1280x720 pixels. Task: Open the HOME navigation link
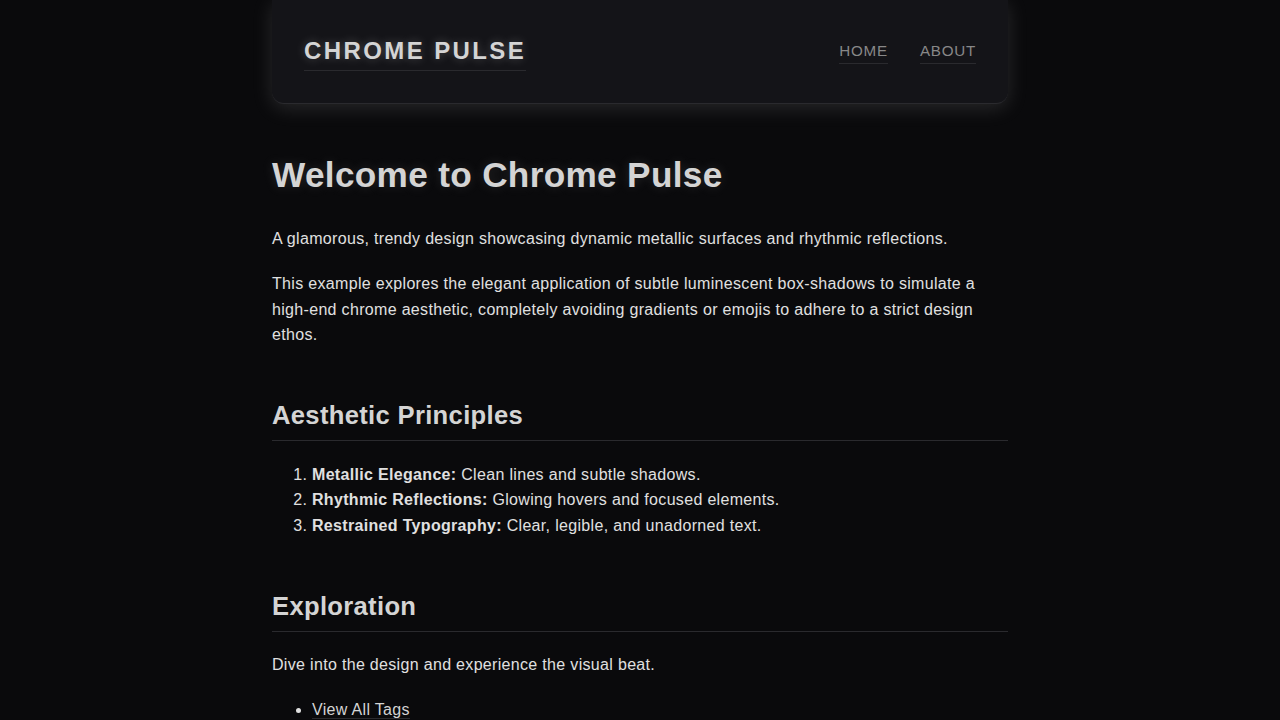click(862, 51)
